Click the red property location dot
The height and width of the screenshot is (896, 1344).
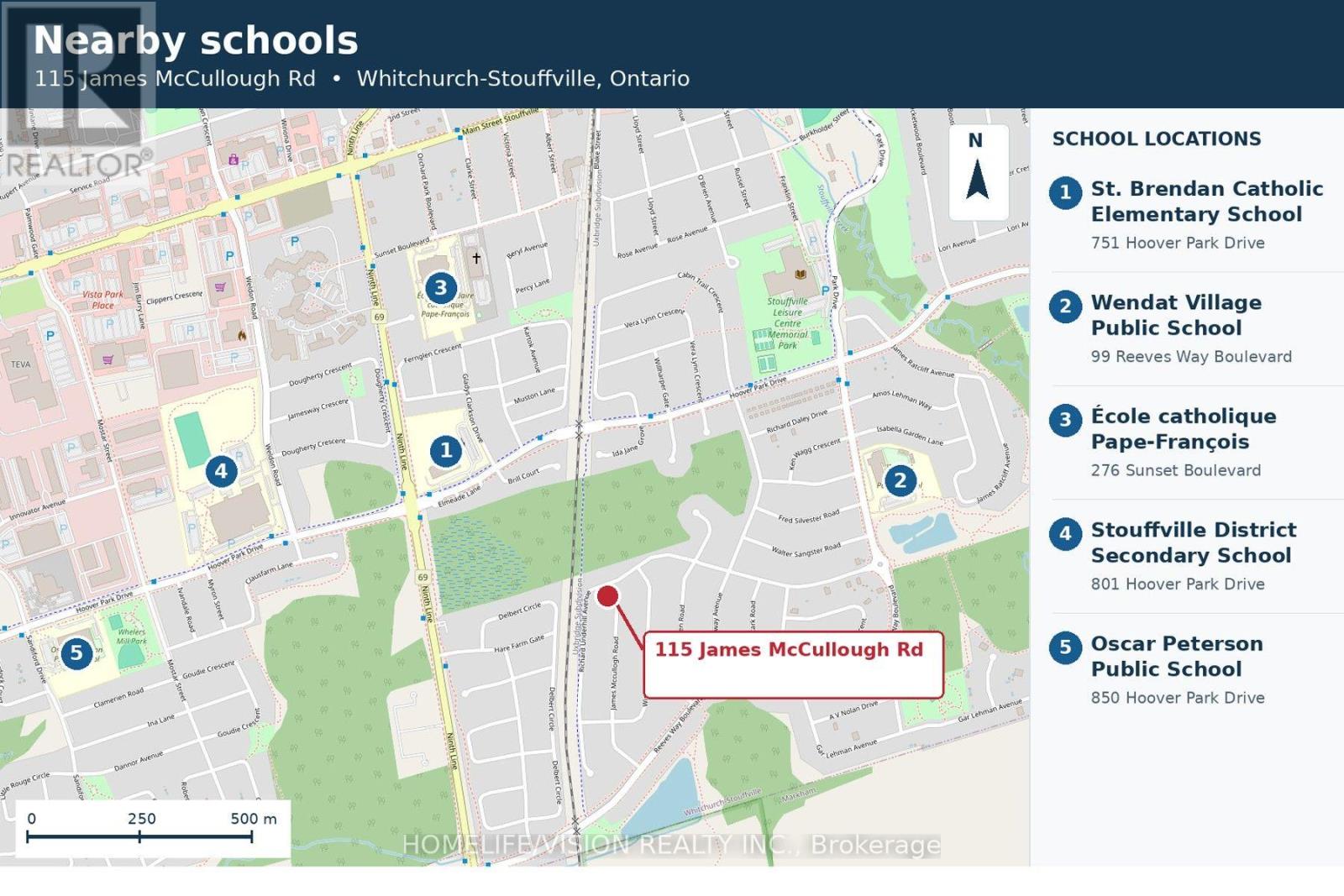point(607,596)
